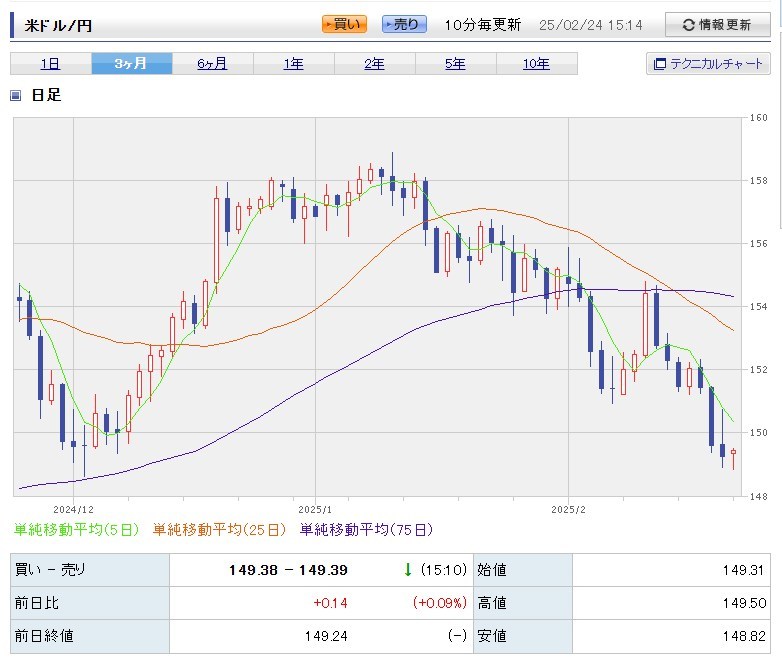
Task: Click the 米ドル/円 title heading
Action: (x=58, y=25)
